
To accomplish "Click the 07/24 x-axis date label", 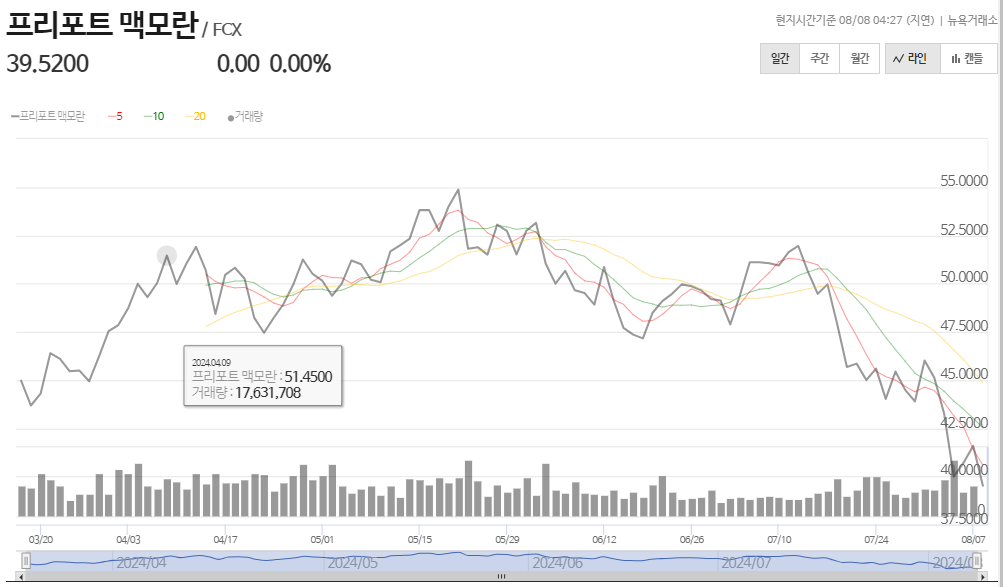I will [876, 540].
